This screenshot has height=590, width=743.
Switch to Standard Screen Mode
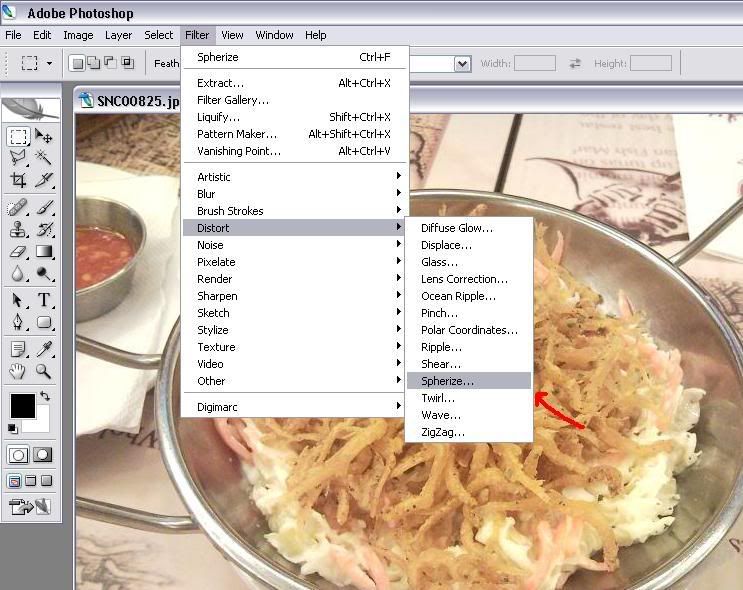pyautogui.click(x=14, y=481)
